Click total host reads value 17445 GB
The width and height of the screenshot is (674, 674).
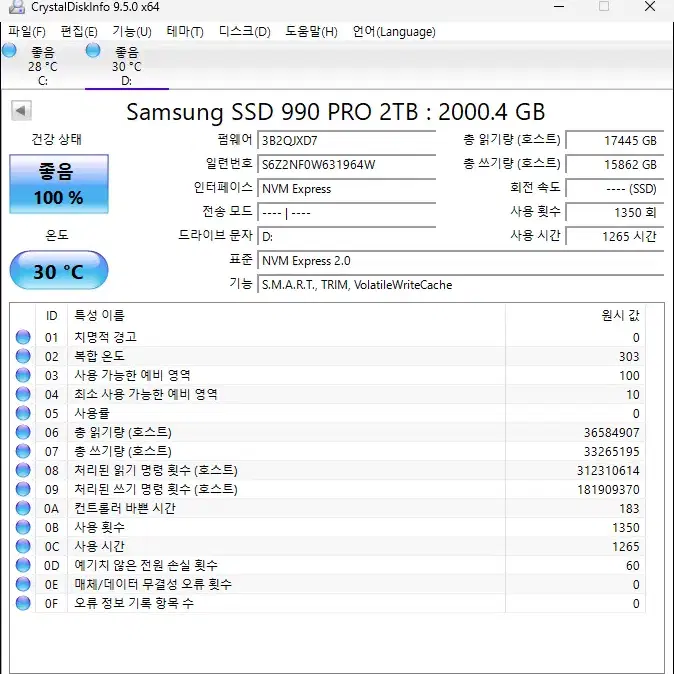pyautogui.click(x=615, y=141)
